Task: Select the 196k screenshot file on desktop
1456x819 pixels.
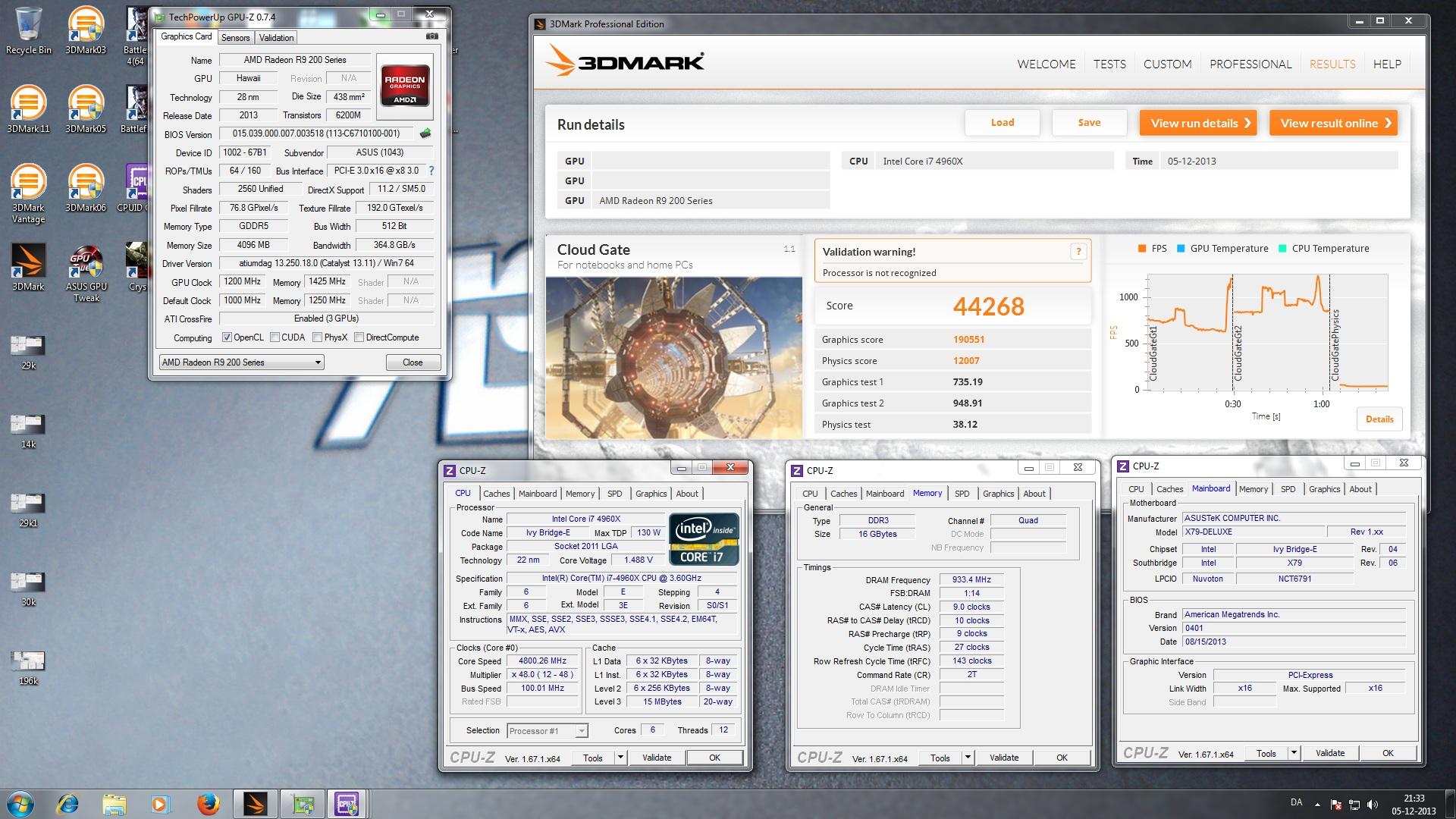Action: pyautogui.click(x=29, y=668)
